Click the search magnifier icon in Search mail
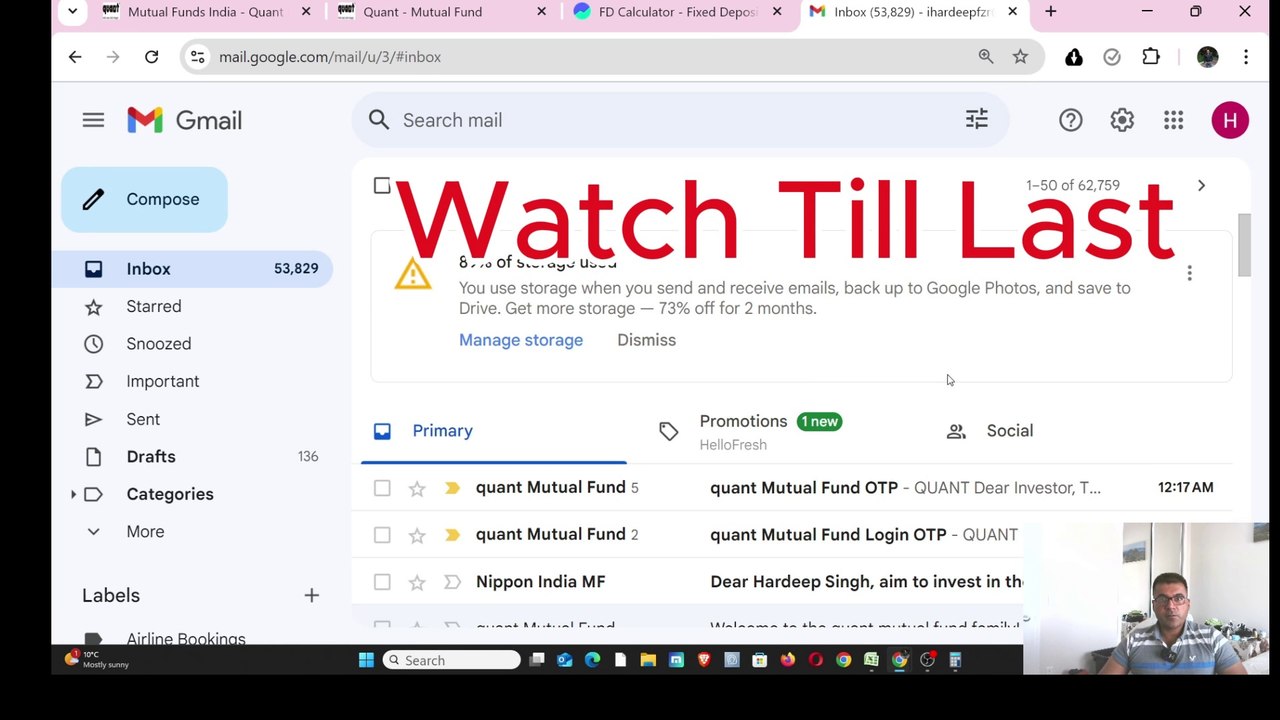 [x=378, y=120]
